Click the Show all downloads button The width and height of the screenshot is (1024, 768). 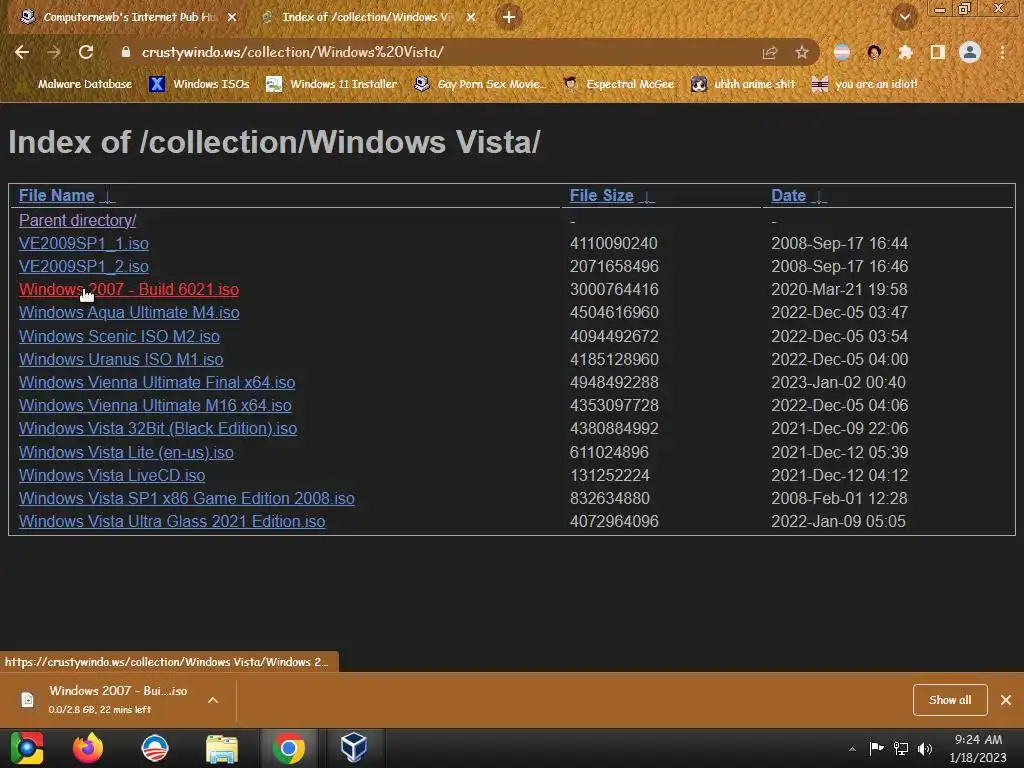click(x=950, y=699)
